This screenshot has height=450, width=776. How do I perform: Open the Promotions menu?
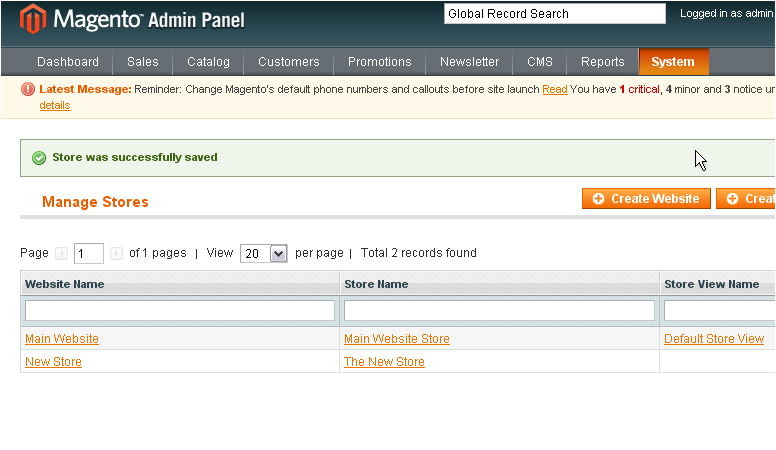pos(380,62)
